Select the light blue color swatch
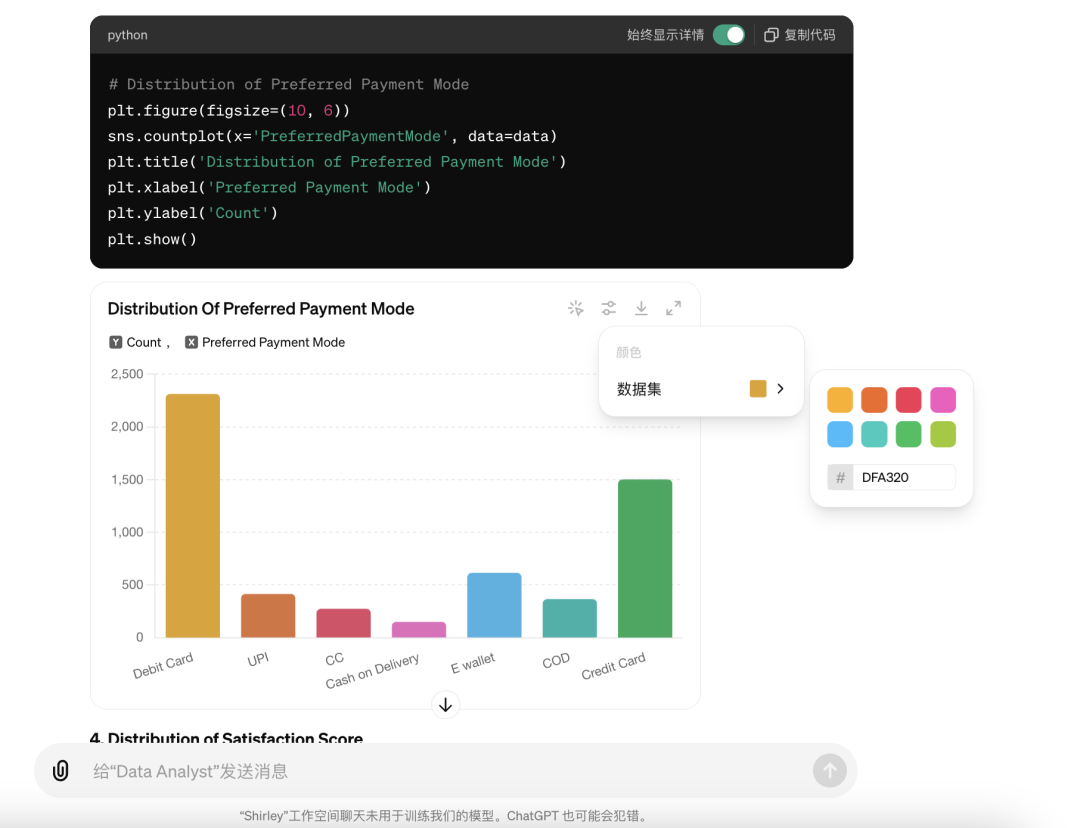This screenshot has width=1080, height=828. pyautogui.click(x=840, y=434)
